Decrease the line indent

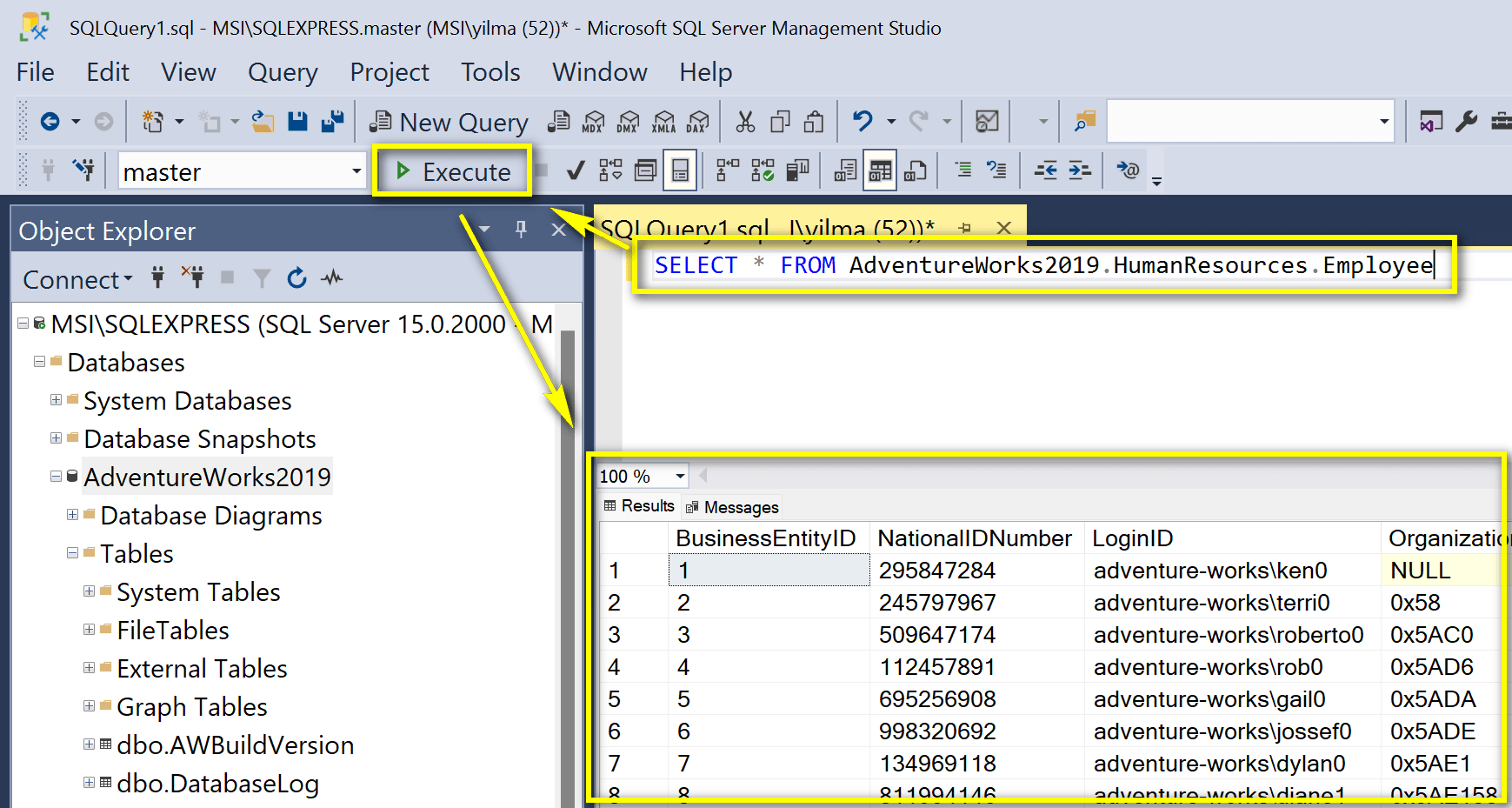(x=1045, y=170)
